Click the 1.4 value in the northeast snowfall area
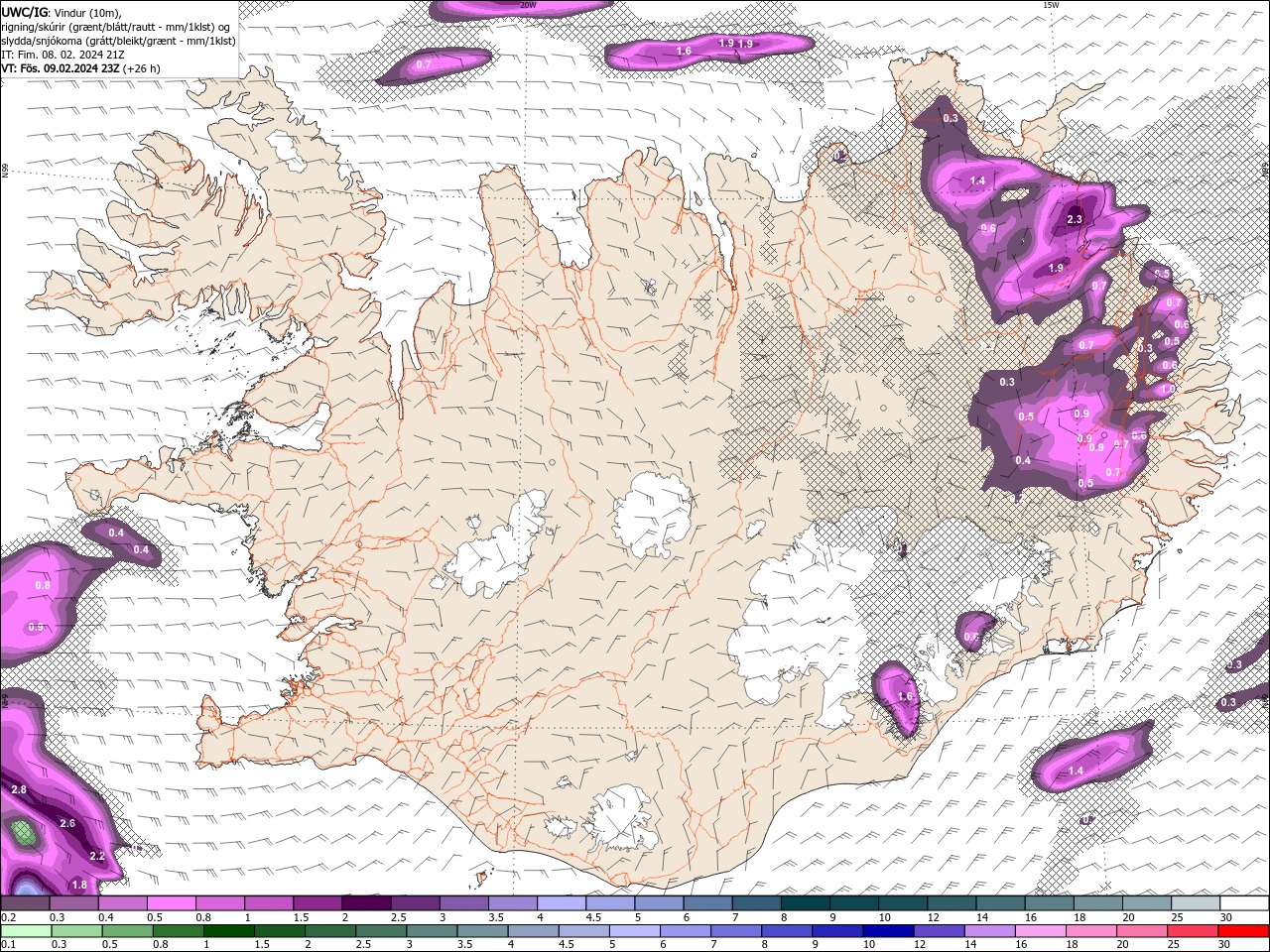 point(978,180)
